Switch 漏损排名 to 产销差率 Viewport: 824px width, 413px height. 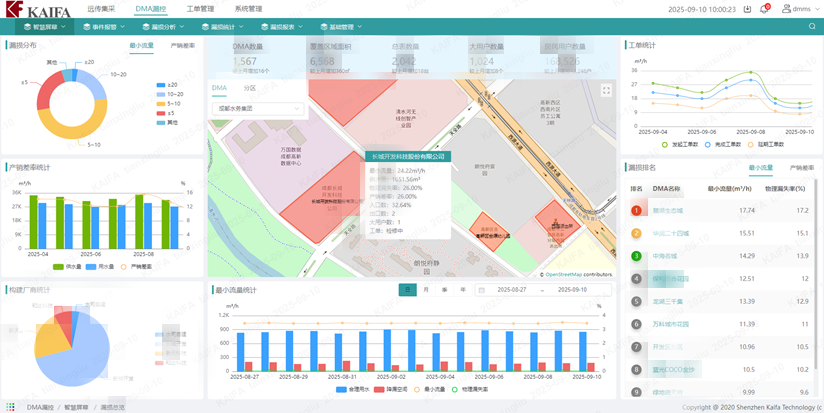(802, 168)
